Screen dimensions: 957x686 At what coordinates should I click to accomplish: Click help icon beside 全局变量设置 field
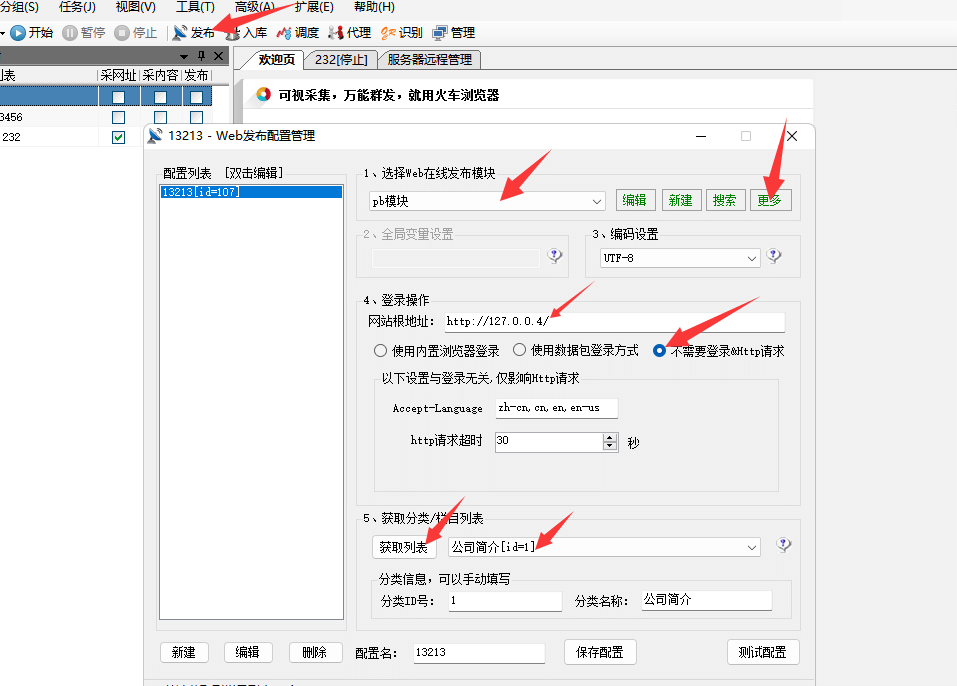(x=555, y=256)
